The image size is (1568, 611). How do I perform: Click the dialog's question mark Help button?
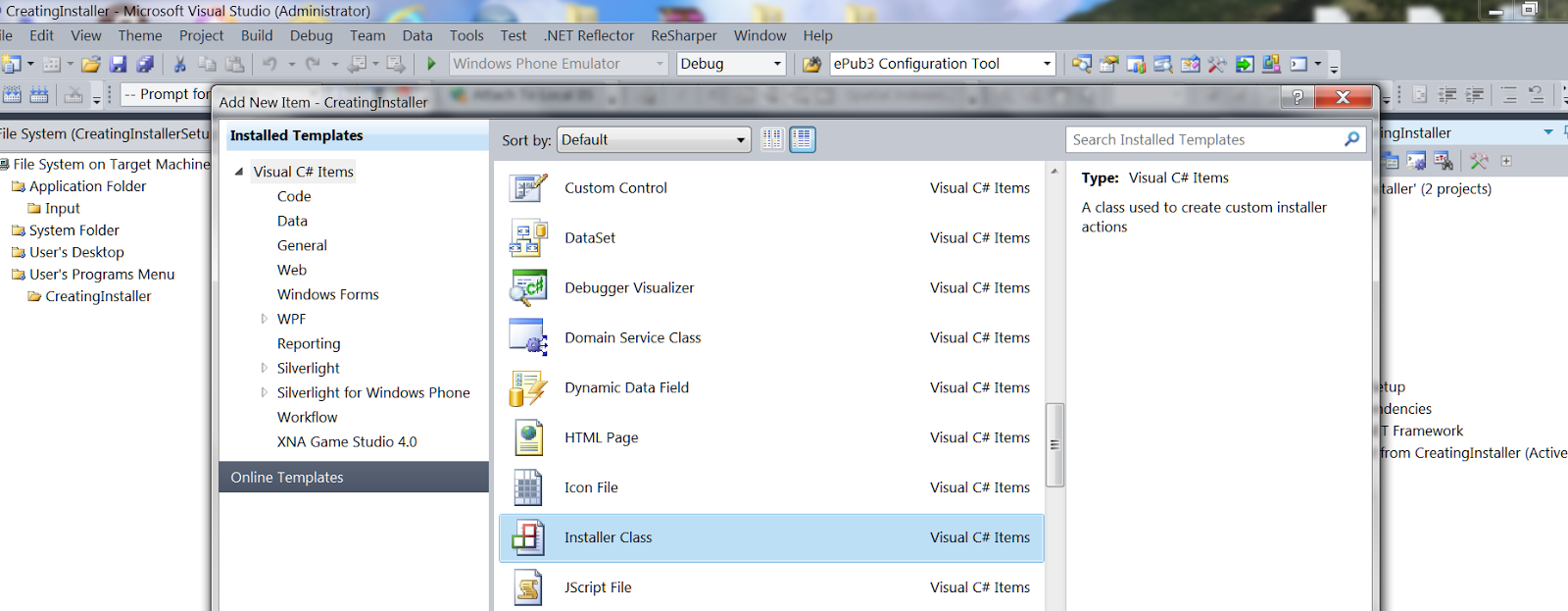tap(1298, 97)
